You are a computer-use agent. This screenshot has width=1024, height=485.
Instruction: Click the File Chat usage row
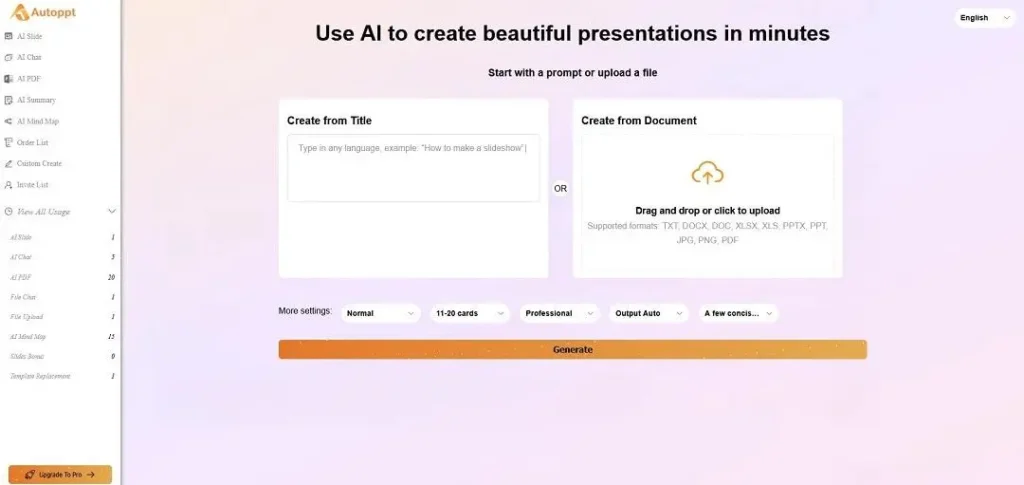[62, 297]
